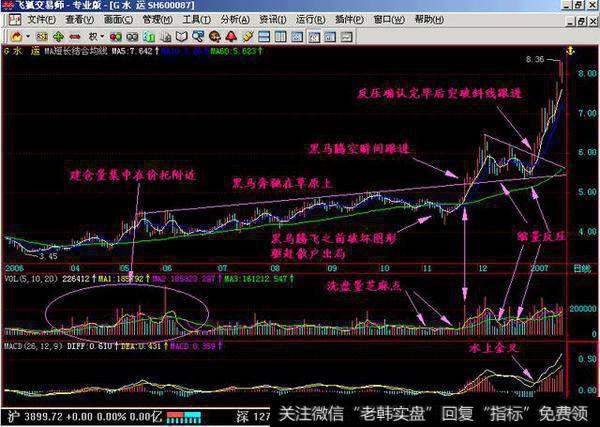
Task: Click the pencil drawing tool icon
Action: (246, 35)
